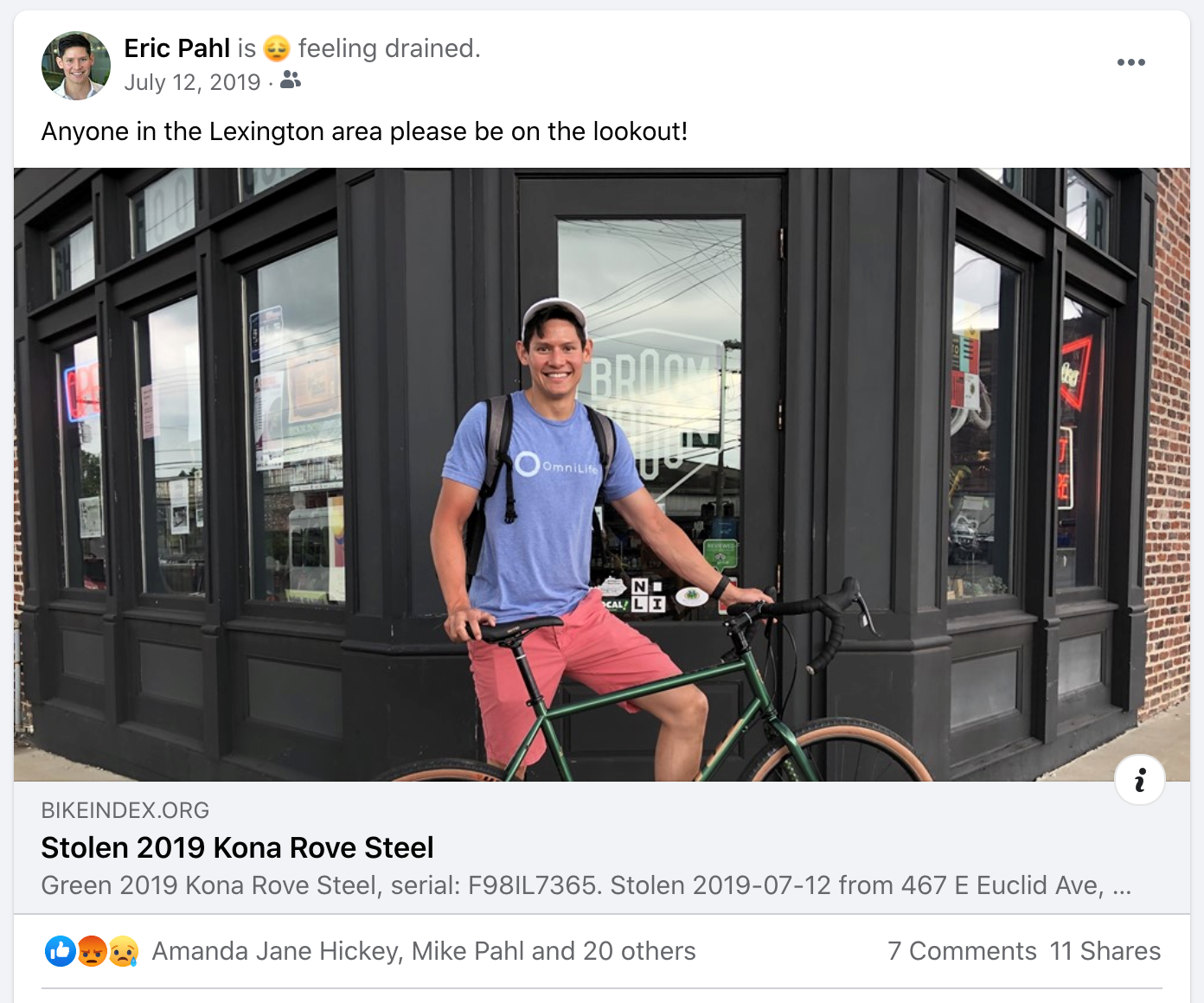
Task: Click Amanda Jane Hickey in reactions list
Action: click(x=275, y=951)
